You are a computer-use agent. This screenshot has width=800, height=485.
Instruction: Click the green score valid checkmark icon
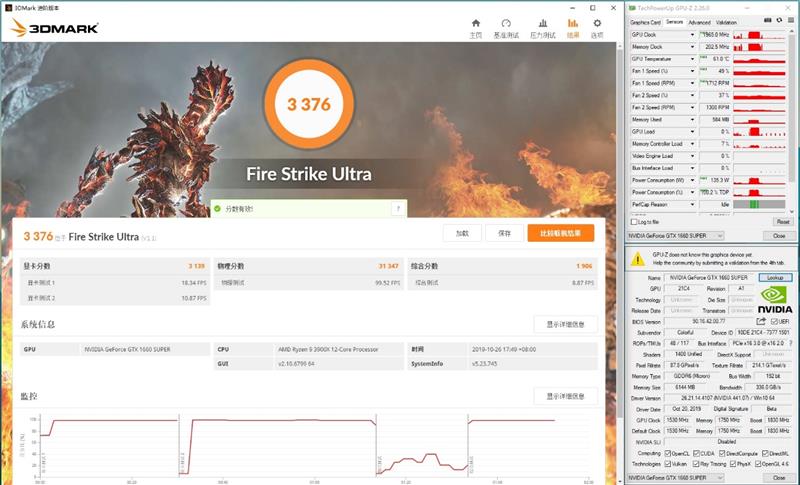point(217,209)
